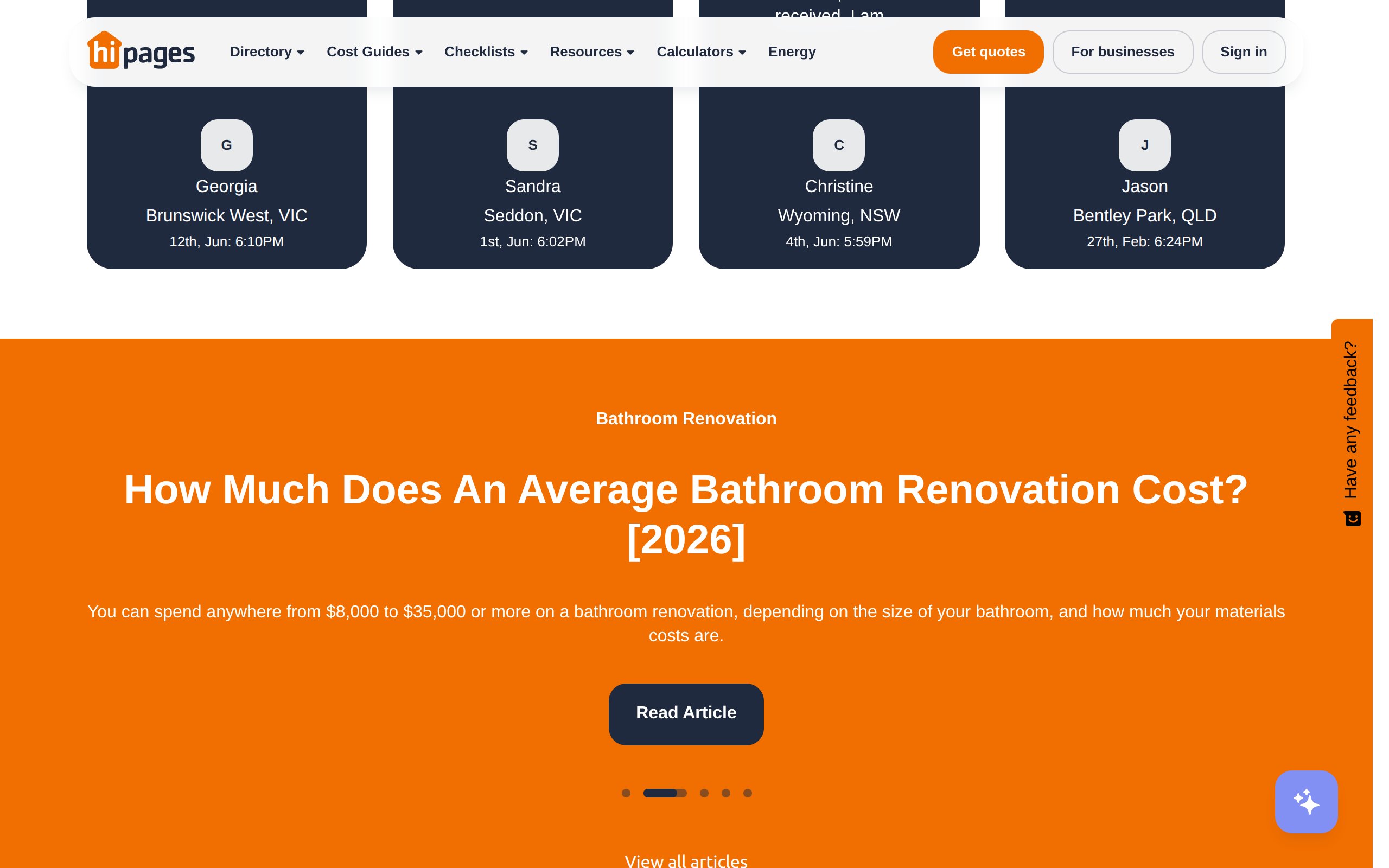1389x868 pixels.
Task: Open the Resources dropdown menu
Action: [x=592, y=52]
